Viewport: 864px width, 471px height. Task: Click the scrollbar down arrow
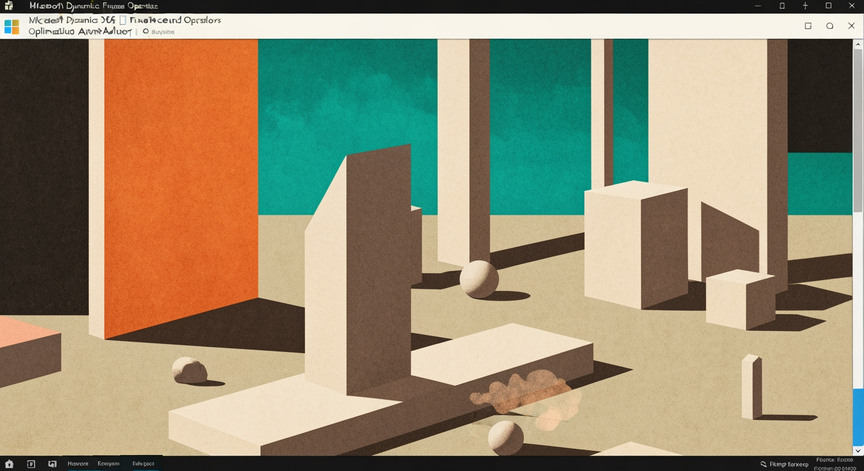pyautogui.click(x=857, y=451)
